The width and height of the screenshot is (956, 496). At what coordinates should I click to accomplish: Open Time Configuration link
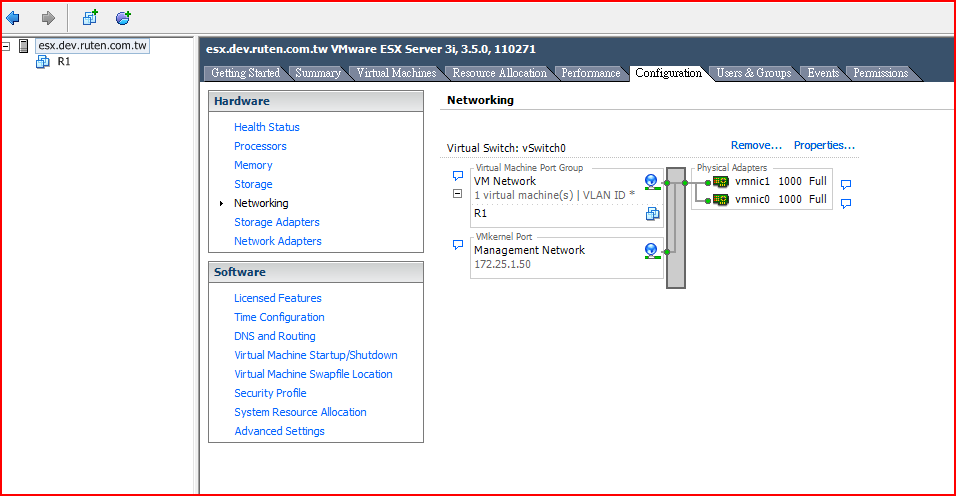coord(279,317)
